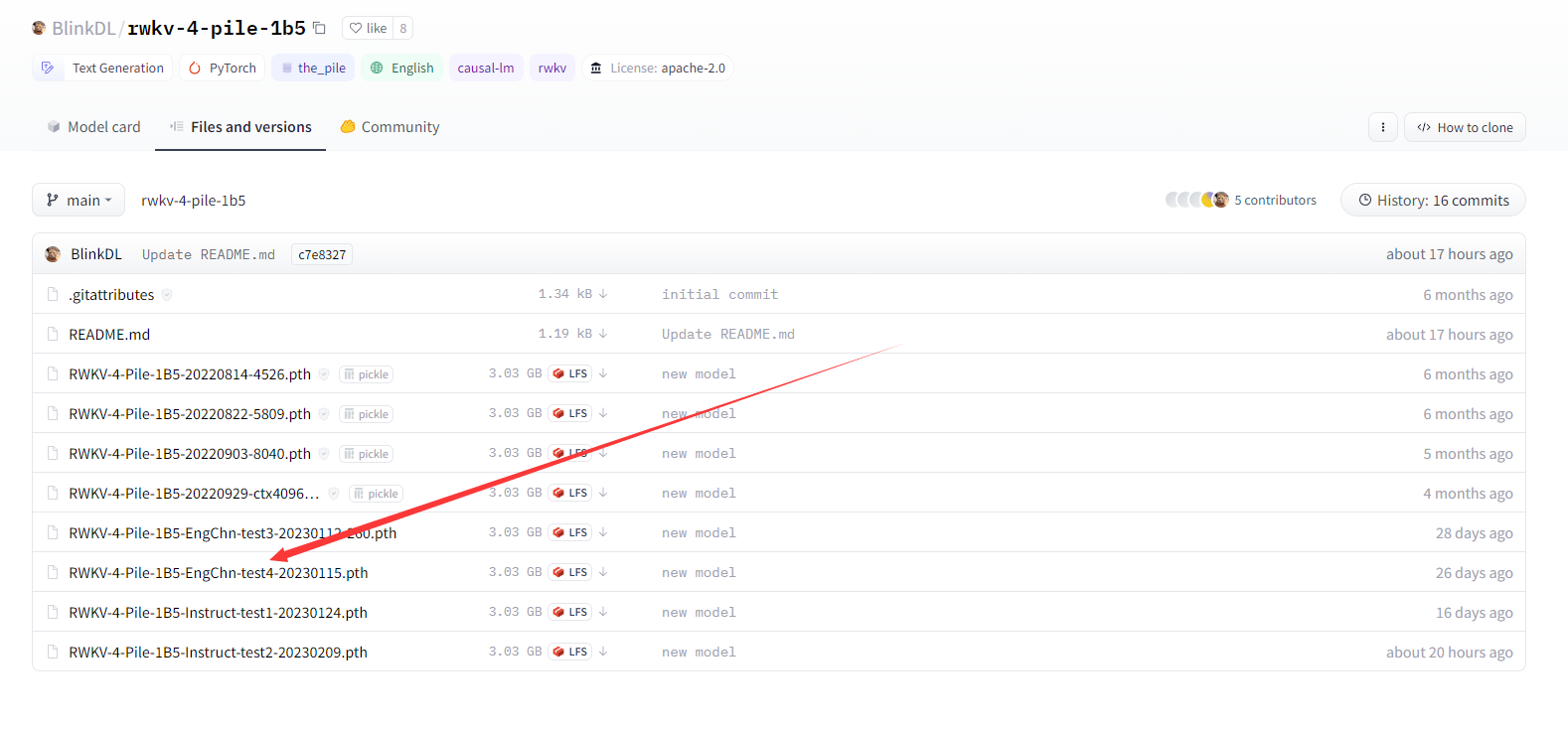The height and width of the screenshot is (731, 1568).
Task: Show pickle badge for 20220903-8040 file
Action: [367, 454]
